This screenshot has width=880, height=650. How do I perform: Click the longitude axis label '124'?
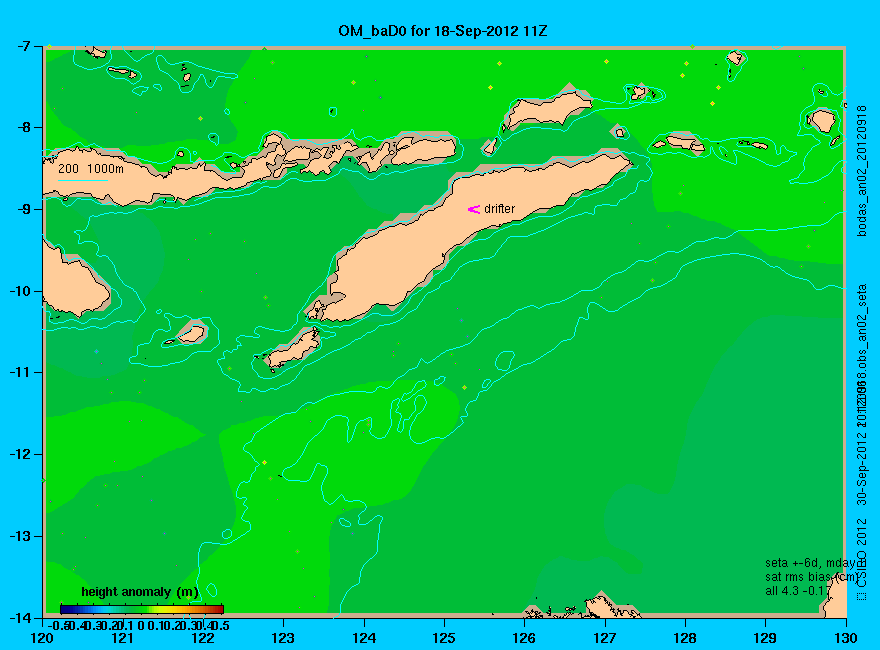[x=364, y=638]
